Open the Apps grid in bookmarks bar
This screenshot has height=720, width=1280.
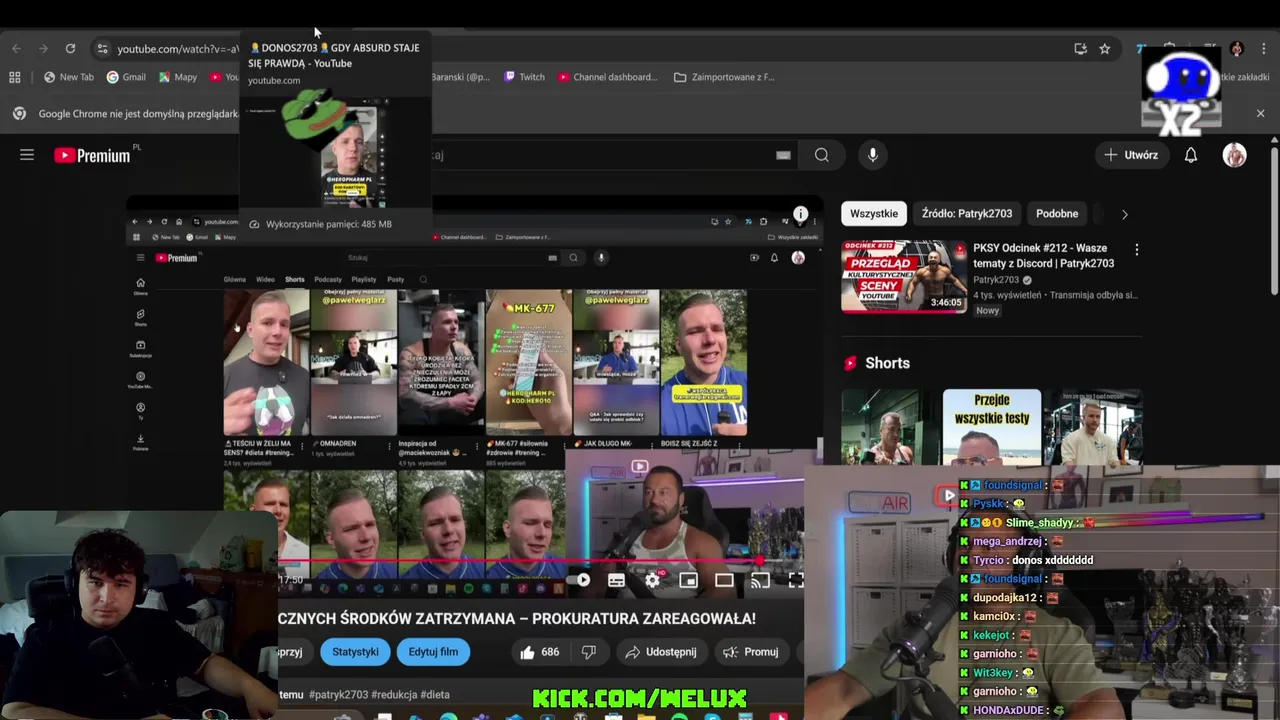pyautogui.click(x=15, y=77)
